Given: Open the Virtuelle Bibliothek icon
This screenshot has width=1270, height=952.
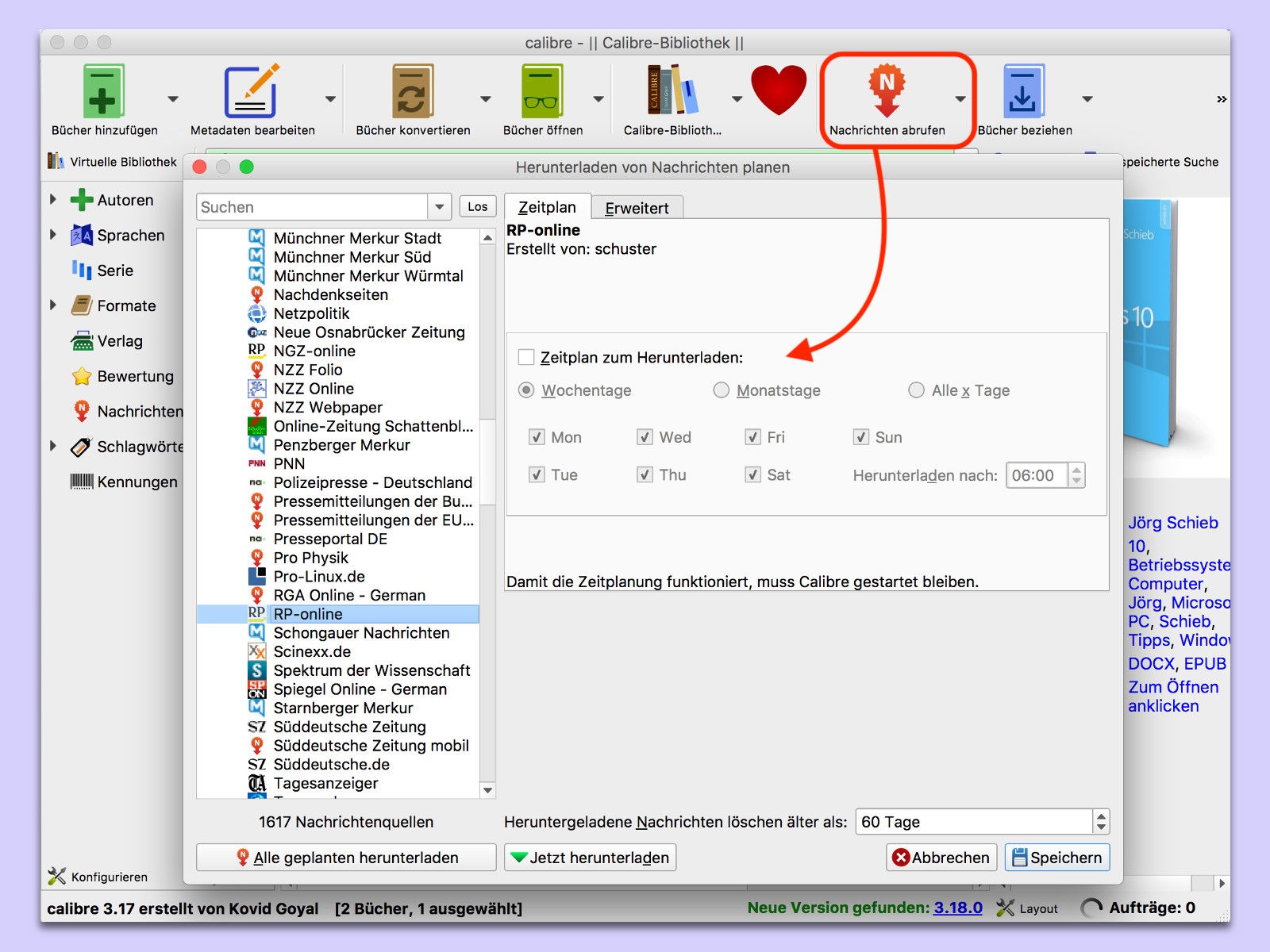Looking at the screenshot, I should pos(56,161).
